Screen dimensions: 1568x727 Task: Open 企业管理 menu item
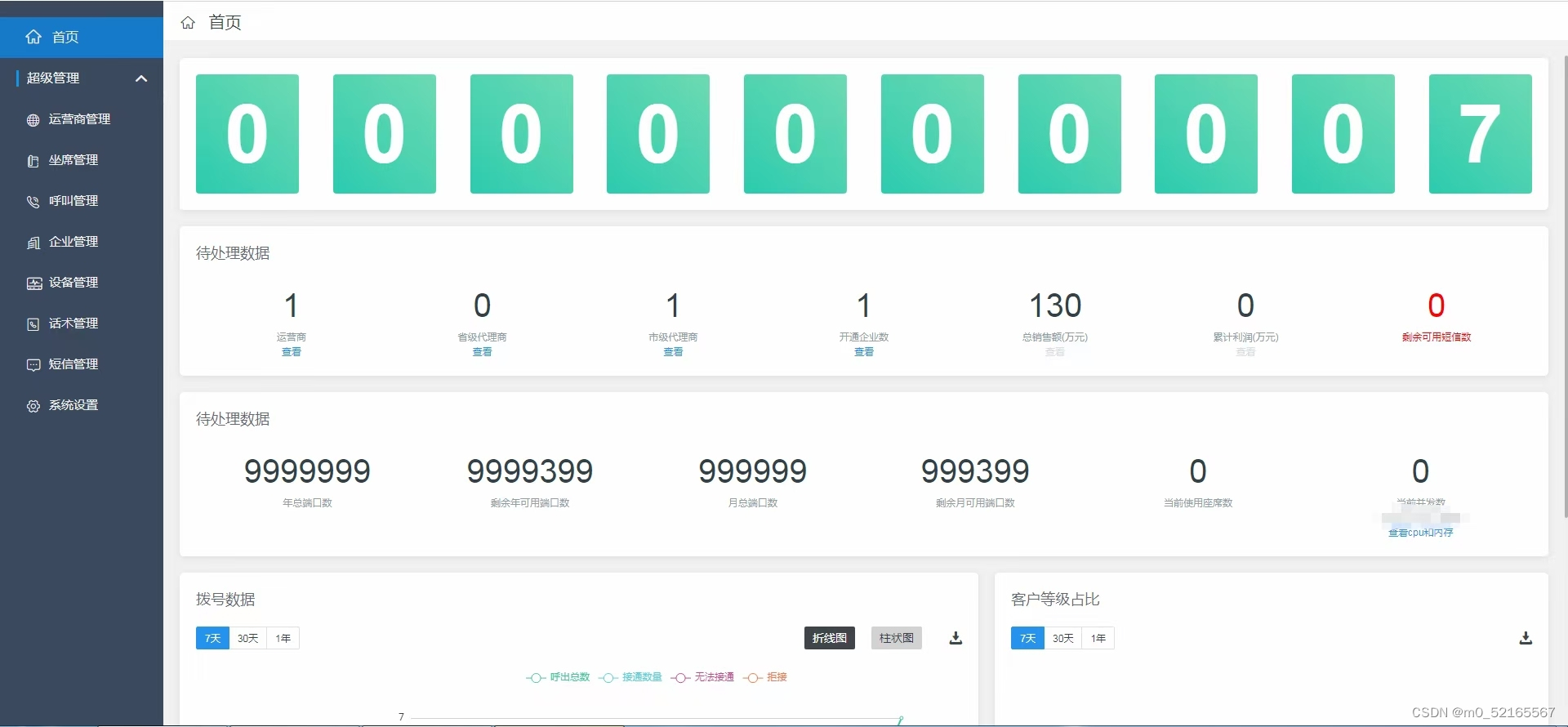click(82, 242)
